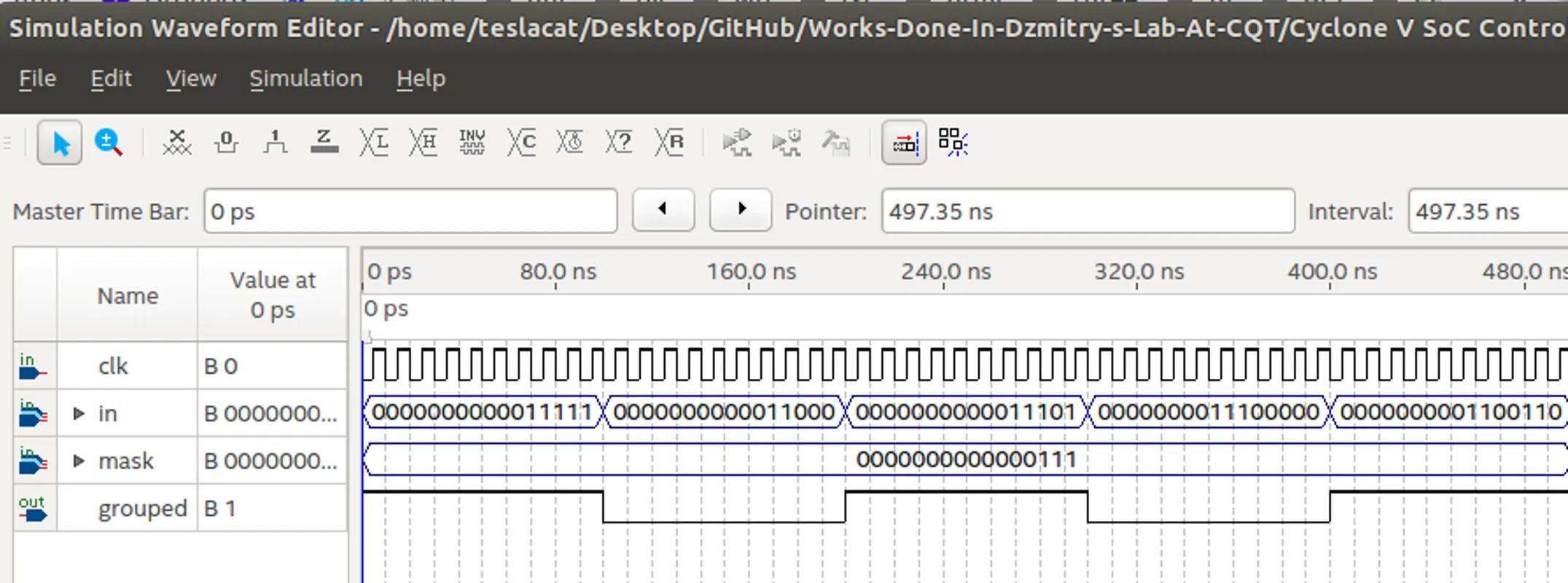Image resolution: width=1568 pixels, height=583 pixels.
Task: Open the Overwrite Clock tool
Action: click(570, 143)
